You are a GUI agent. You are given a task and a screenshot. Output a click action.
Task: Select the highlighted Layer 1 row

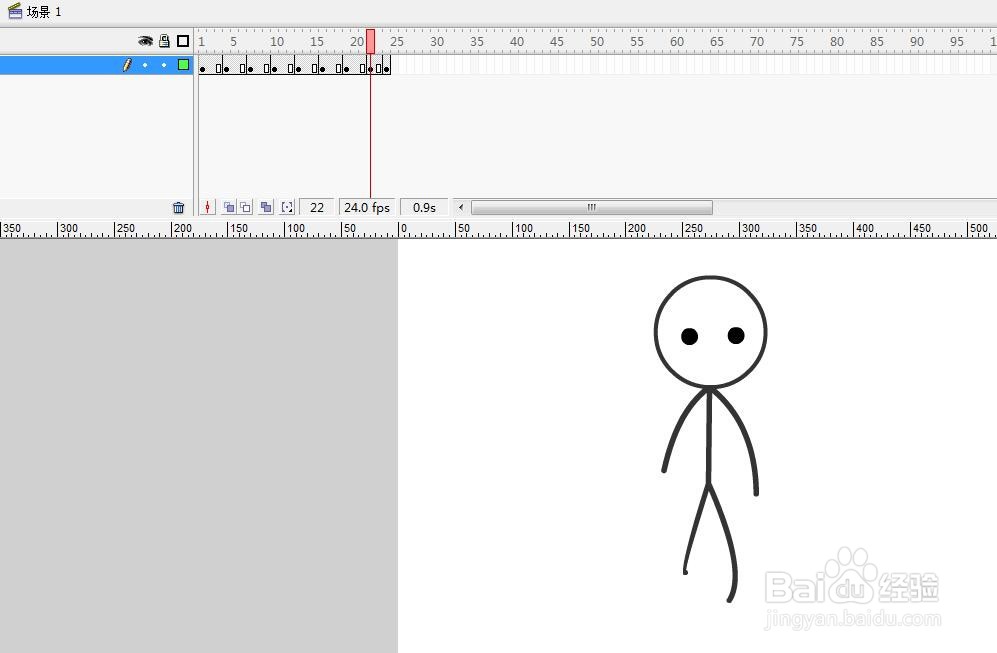[60, 64]
